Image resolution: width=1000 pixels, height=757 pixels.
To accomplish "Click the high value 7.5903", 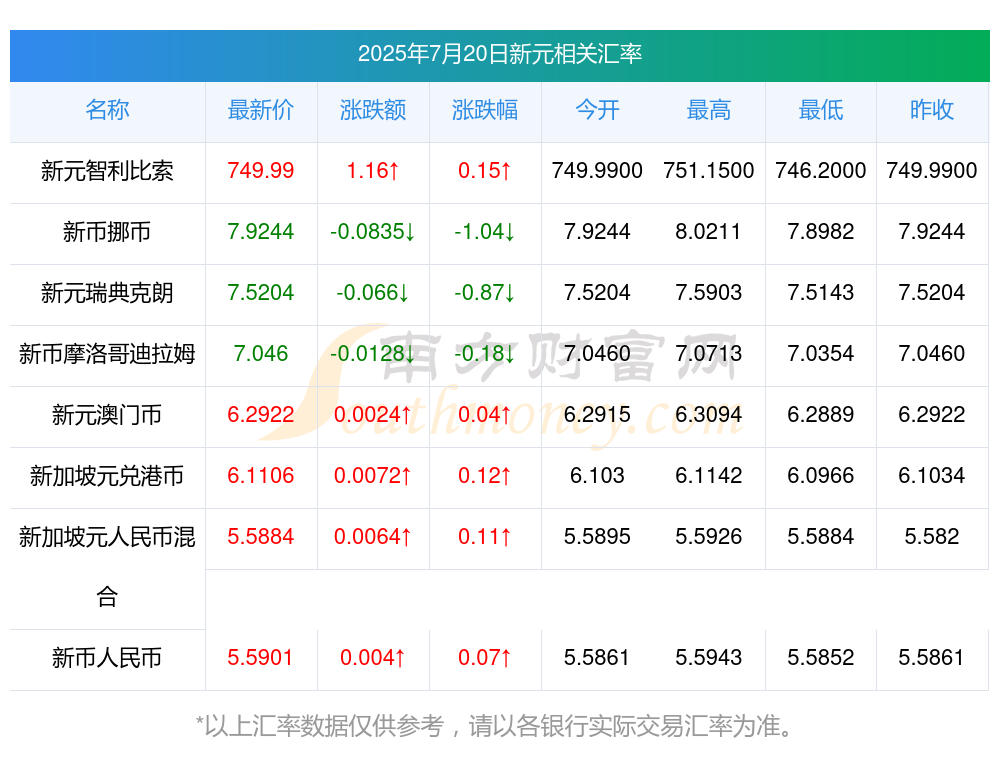I will (709, 293).
